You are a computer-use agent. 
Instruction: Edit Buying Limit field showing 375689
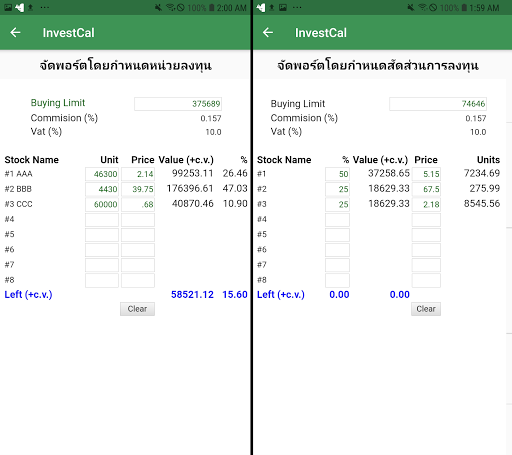click(x=178, y=104)
